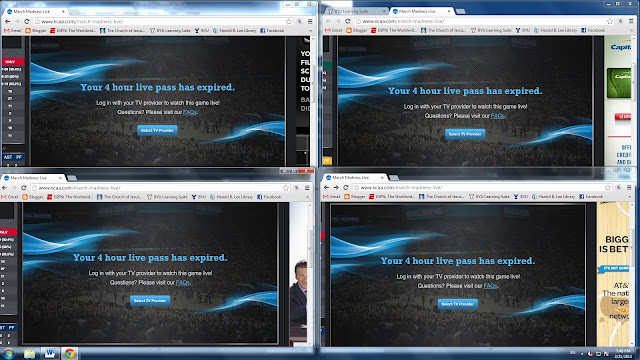Click Select TV Provider in the bottom-right window
The width and height of the screenshot is (640, 360).
[x=458, y=304]
